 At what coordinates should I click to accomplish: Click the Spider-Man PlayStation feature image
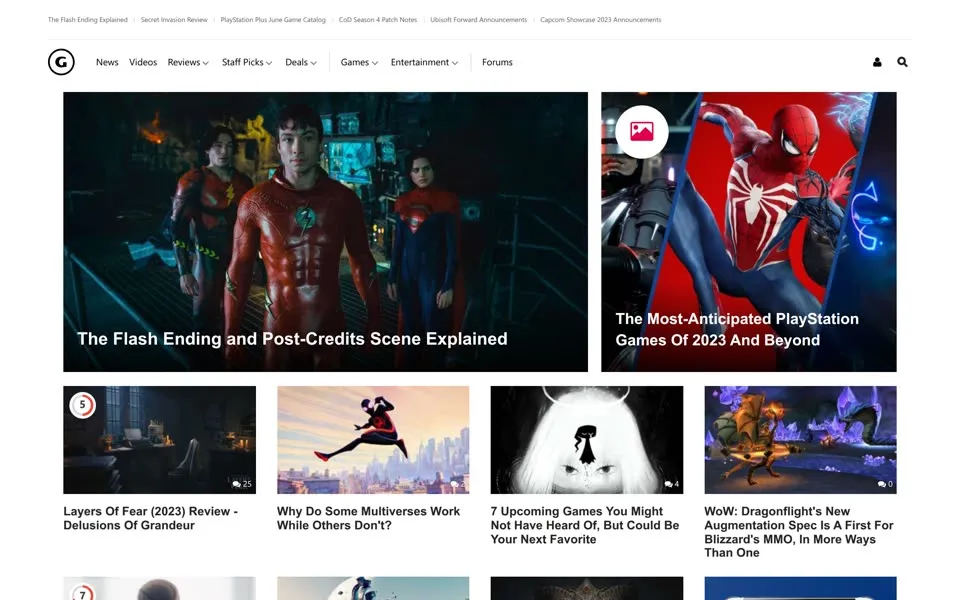(749, 232)
